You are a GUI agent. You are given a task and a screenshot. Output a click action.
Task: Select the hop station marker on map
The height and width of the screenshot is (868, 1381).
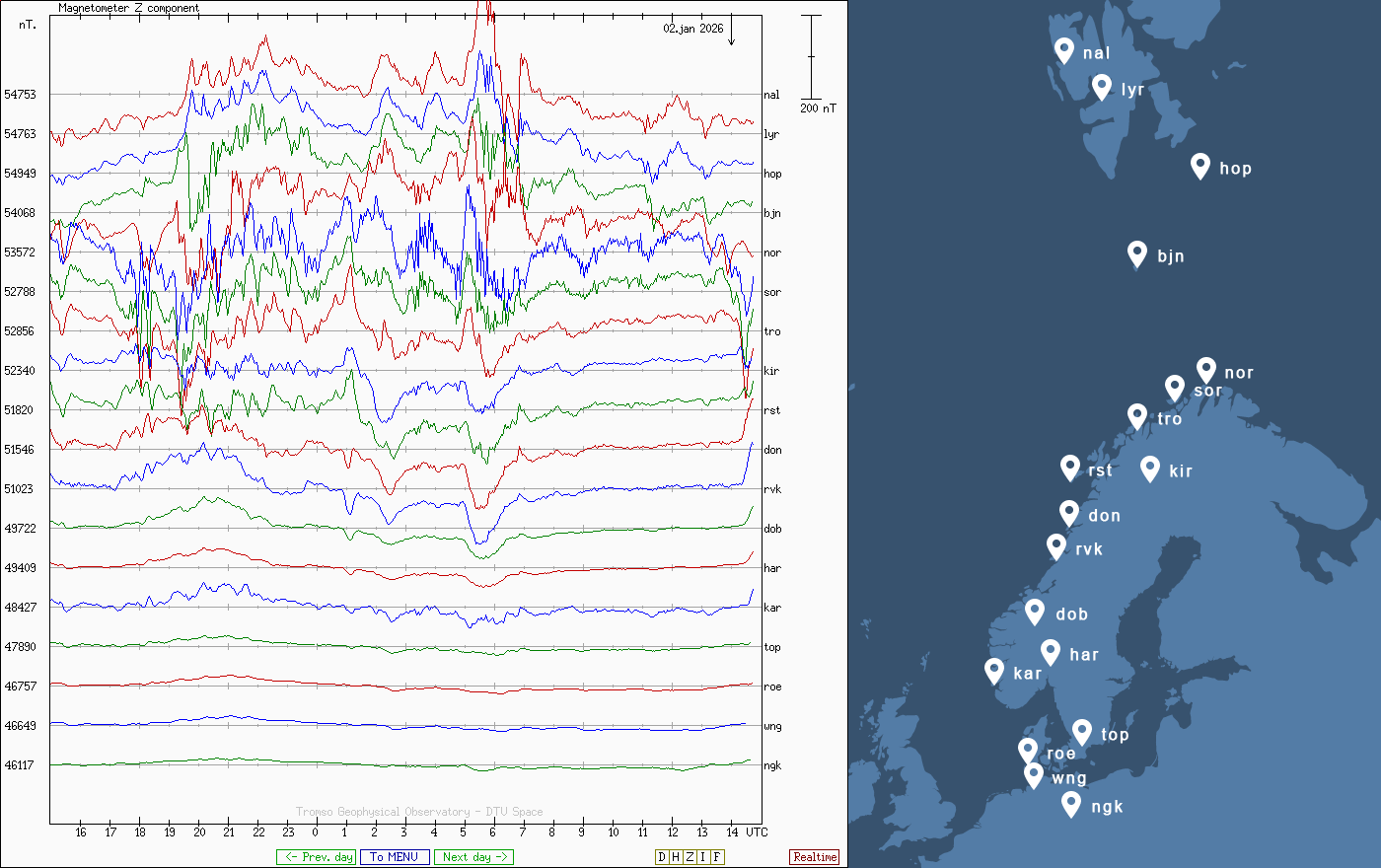(x=1199, y=166)
